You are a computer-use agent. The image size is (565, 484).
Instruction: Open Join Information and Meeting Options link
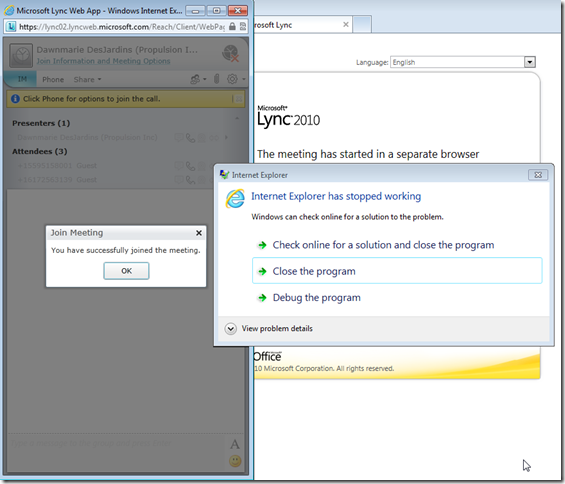(103, 61)
